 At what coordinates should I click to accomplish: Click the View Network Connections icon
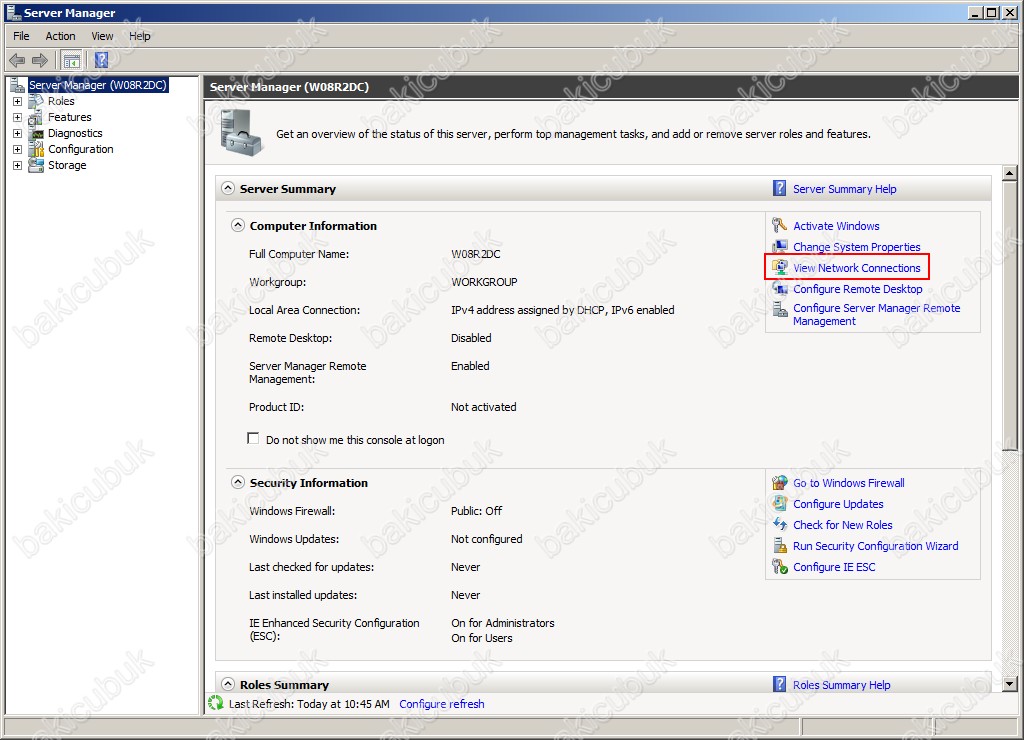779,268
